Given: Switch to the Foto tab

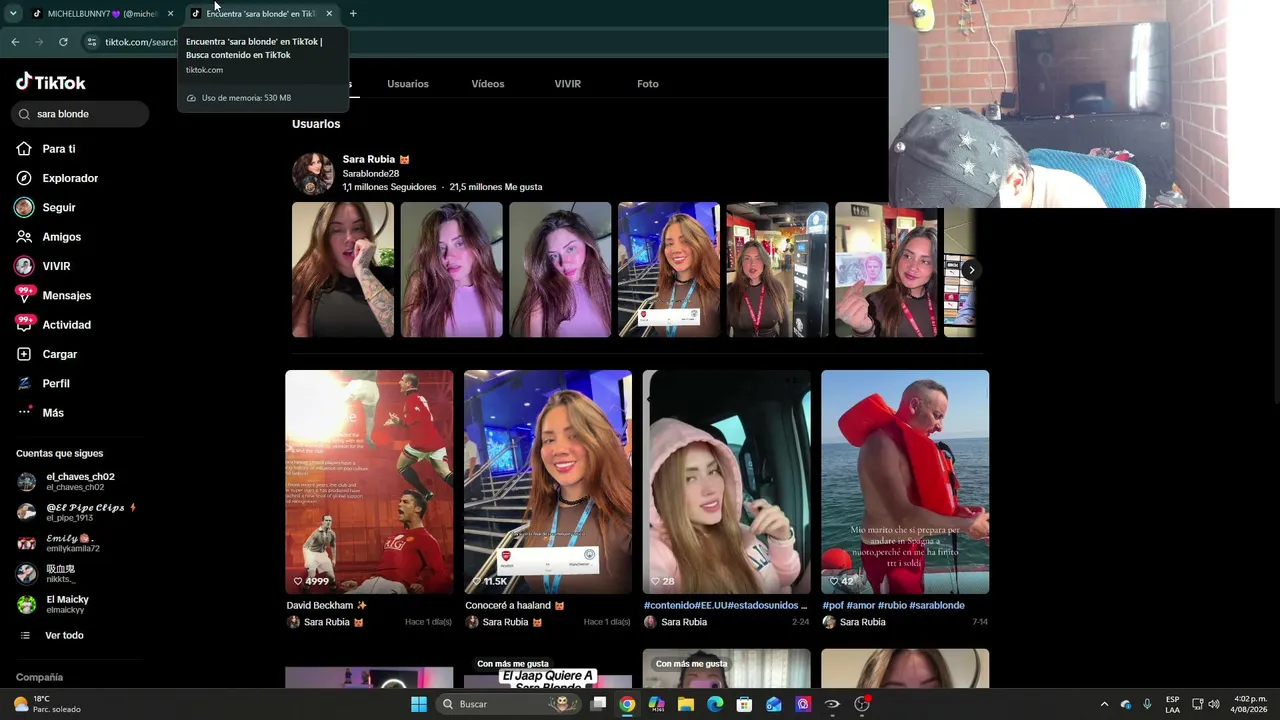Looking at the screenshot, I should [x=648, y=84].
